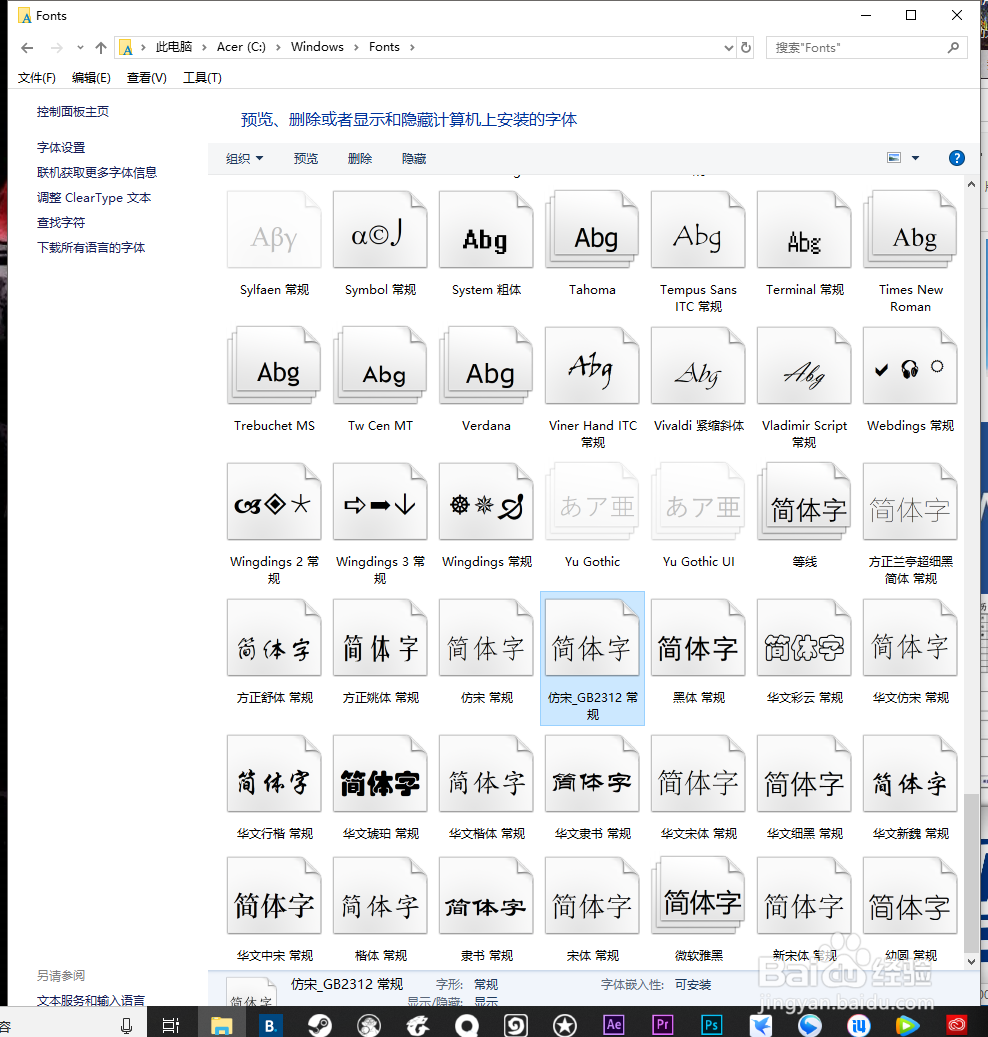The width and height of the screenshot is (988, 1037).
Task: Open Task View on the taskbar
Action: [171, 1025]
